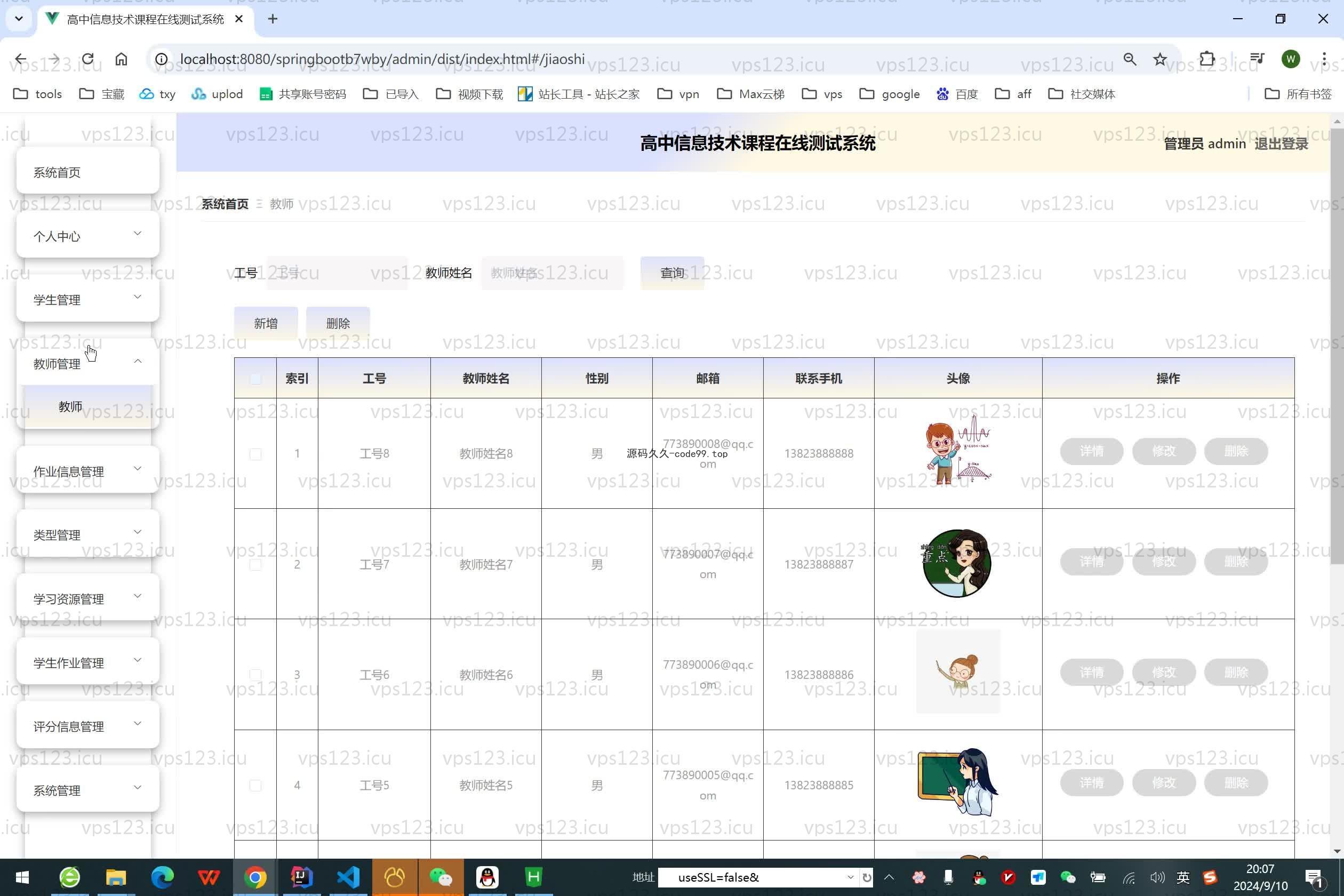Collapse the 教师管理 menu
This screenshot has height=896, width=1344.
pyautogui.click(x=87, y=363)
